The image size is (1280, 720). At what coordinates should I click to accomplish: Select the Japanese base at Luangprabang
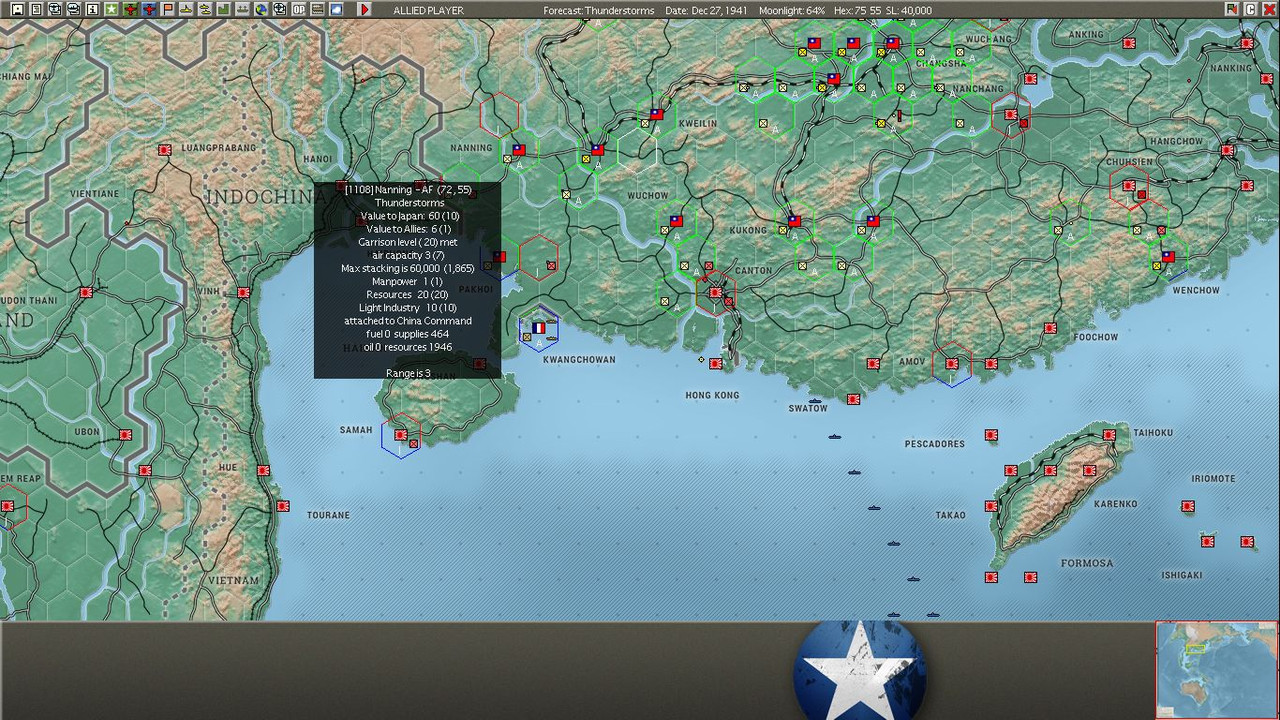[165, 150]
